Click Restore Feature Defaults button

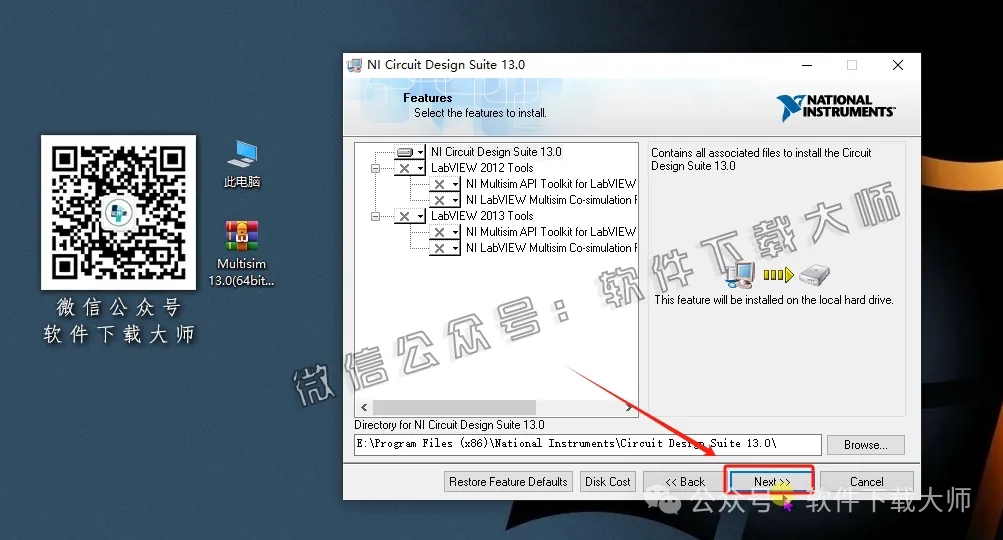tap(508, 482)
